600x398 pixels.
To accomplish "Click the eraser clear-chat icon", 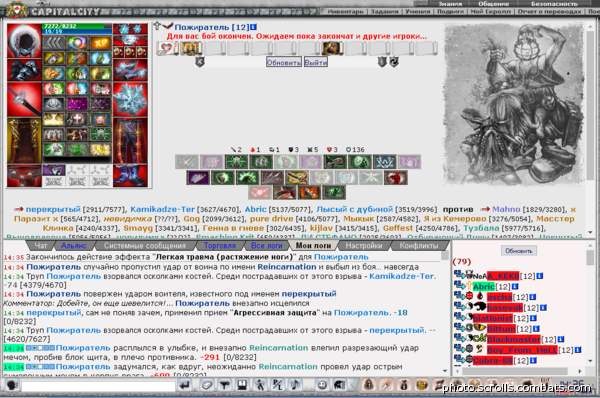I will click(207, 385).
